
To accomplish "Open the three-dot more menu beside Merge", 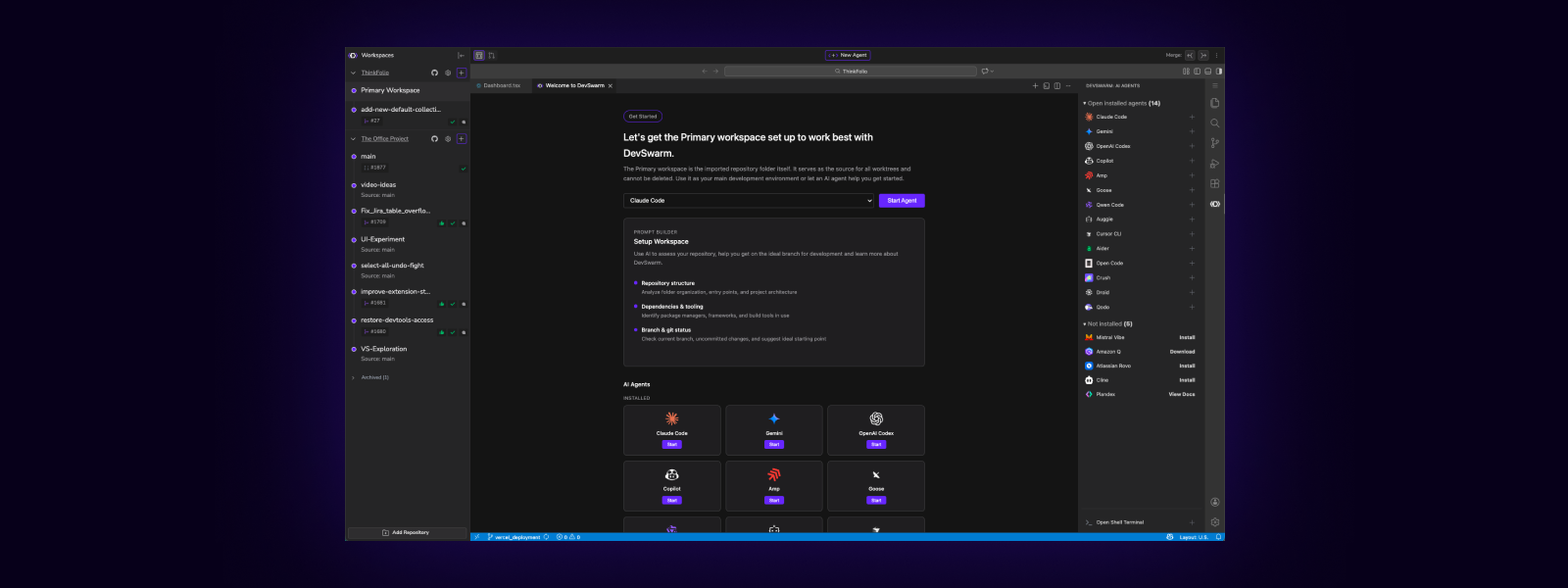I will point(1216,55).
